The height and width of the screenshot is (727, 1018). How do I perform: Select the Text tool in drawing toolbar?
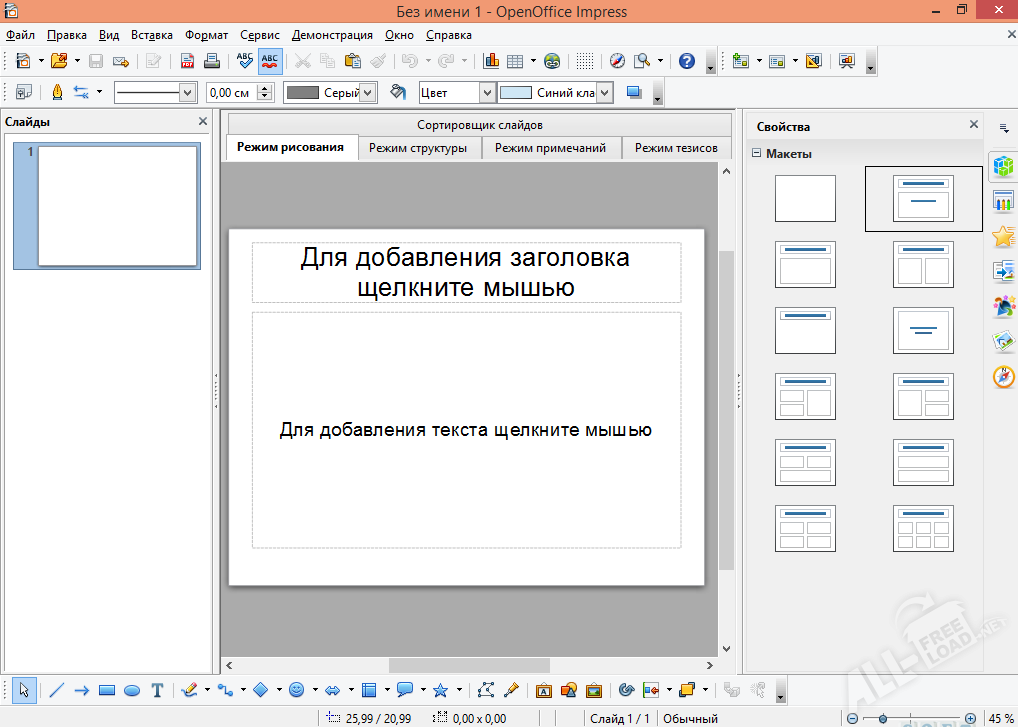pyautogui.click(x=156, y=690)
